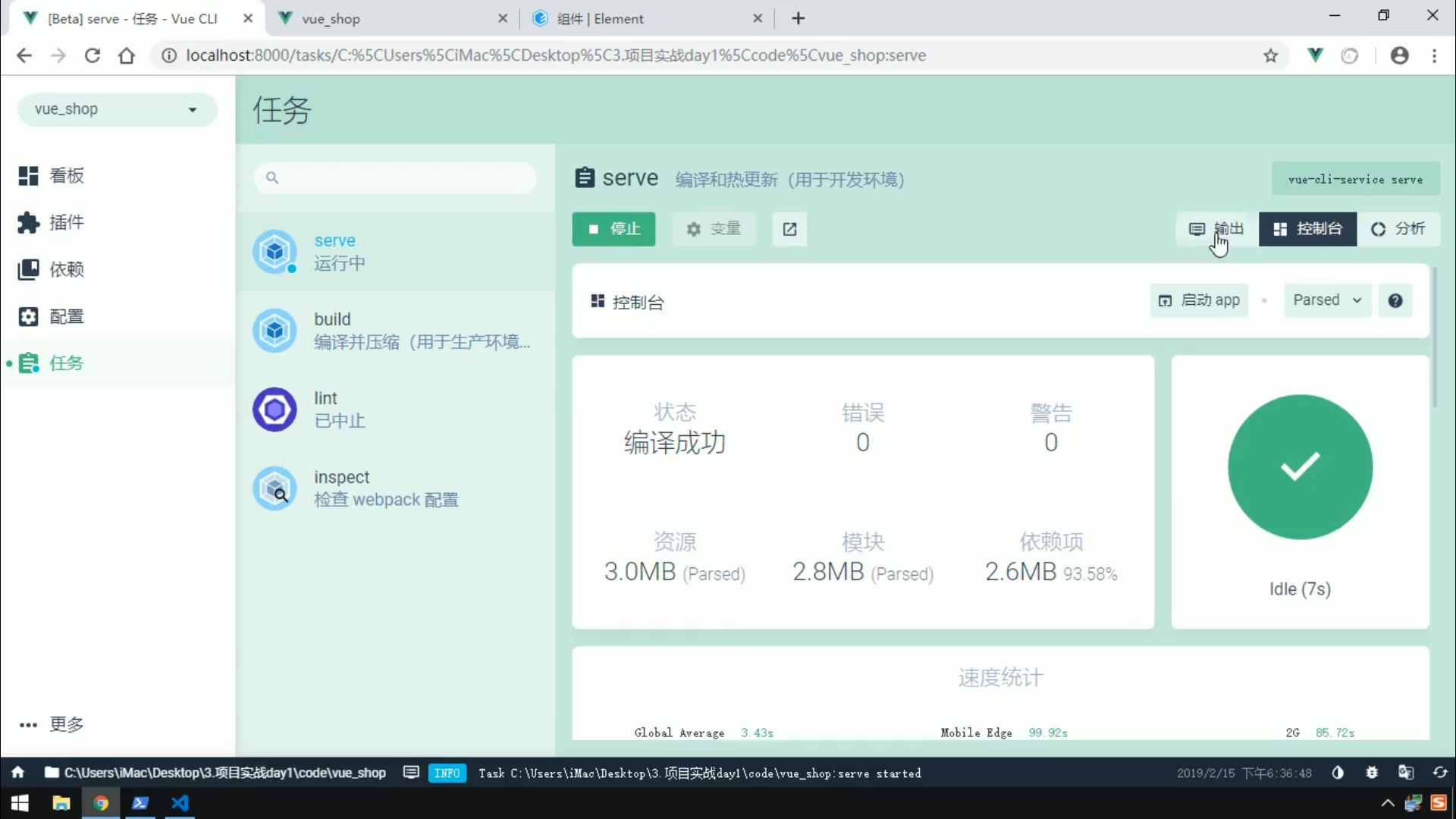Image resolution: width=1456 pixels, height=819 pixels.
Task: Switch to the 输出 output tab
Action: click(x=1217, y=229)
